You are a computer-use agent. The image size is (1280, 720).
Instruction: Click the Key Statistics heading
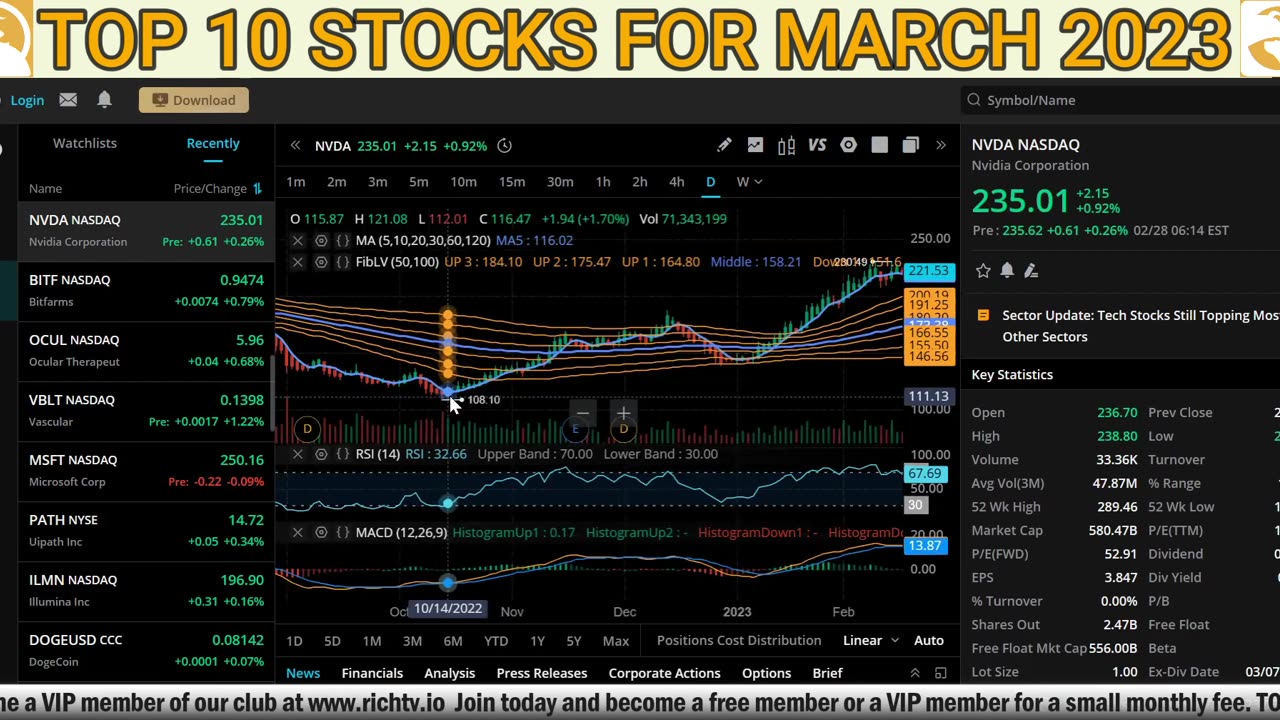1012,375
